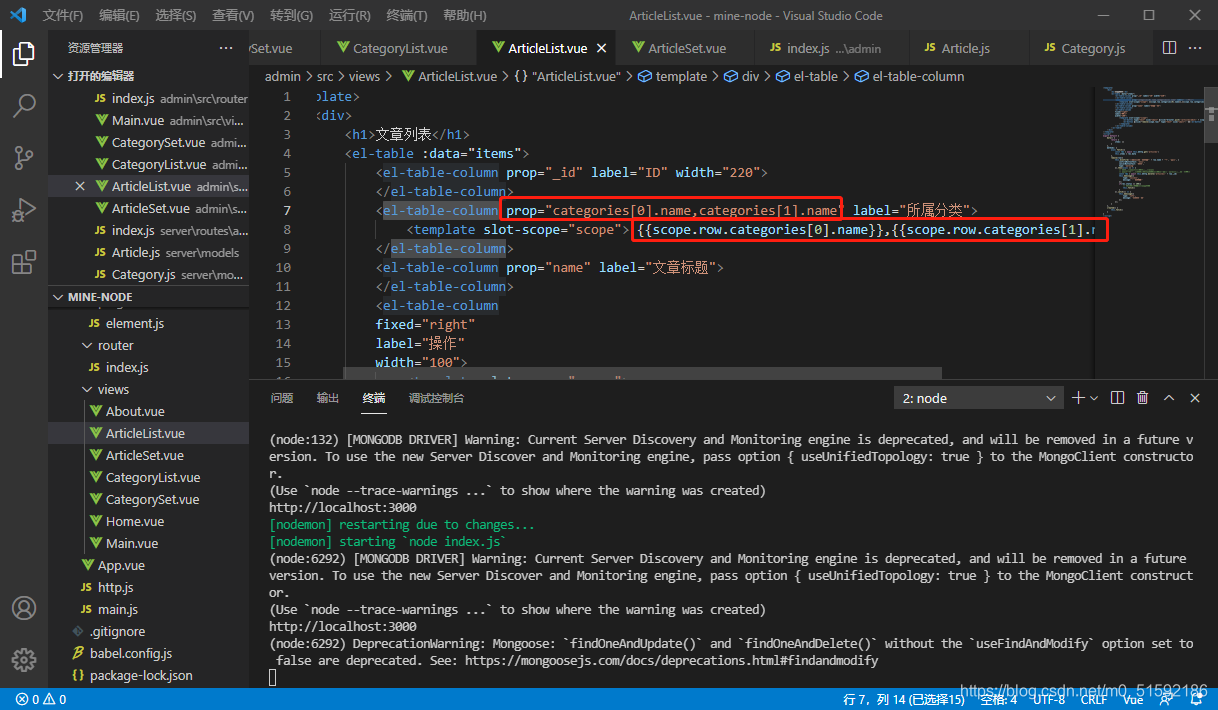
Task: Close the terminal panel
Action: point(1194,398)
